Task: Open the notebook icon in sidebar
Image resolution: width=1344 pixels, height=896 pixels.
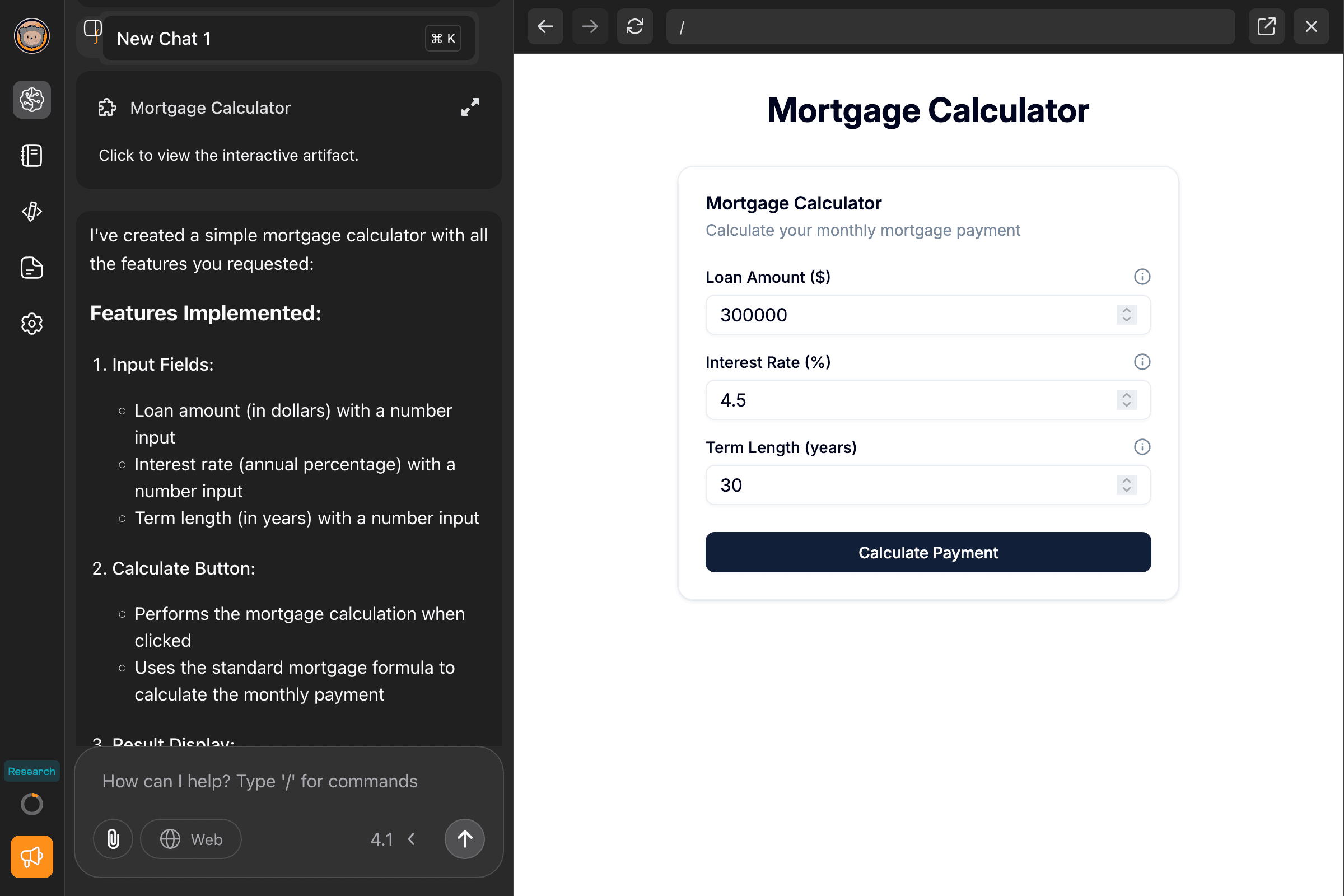Action: (x=31, y=156)
